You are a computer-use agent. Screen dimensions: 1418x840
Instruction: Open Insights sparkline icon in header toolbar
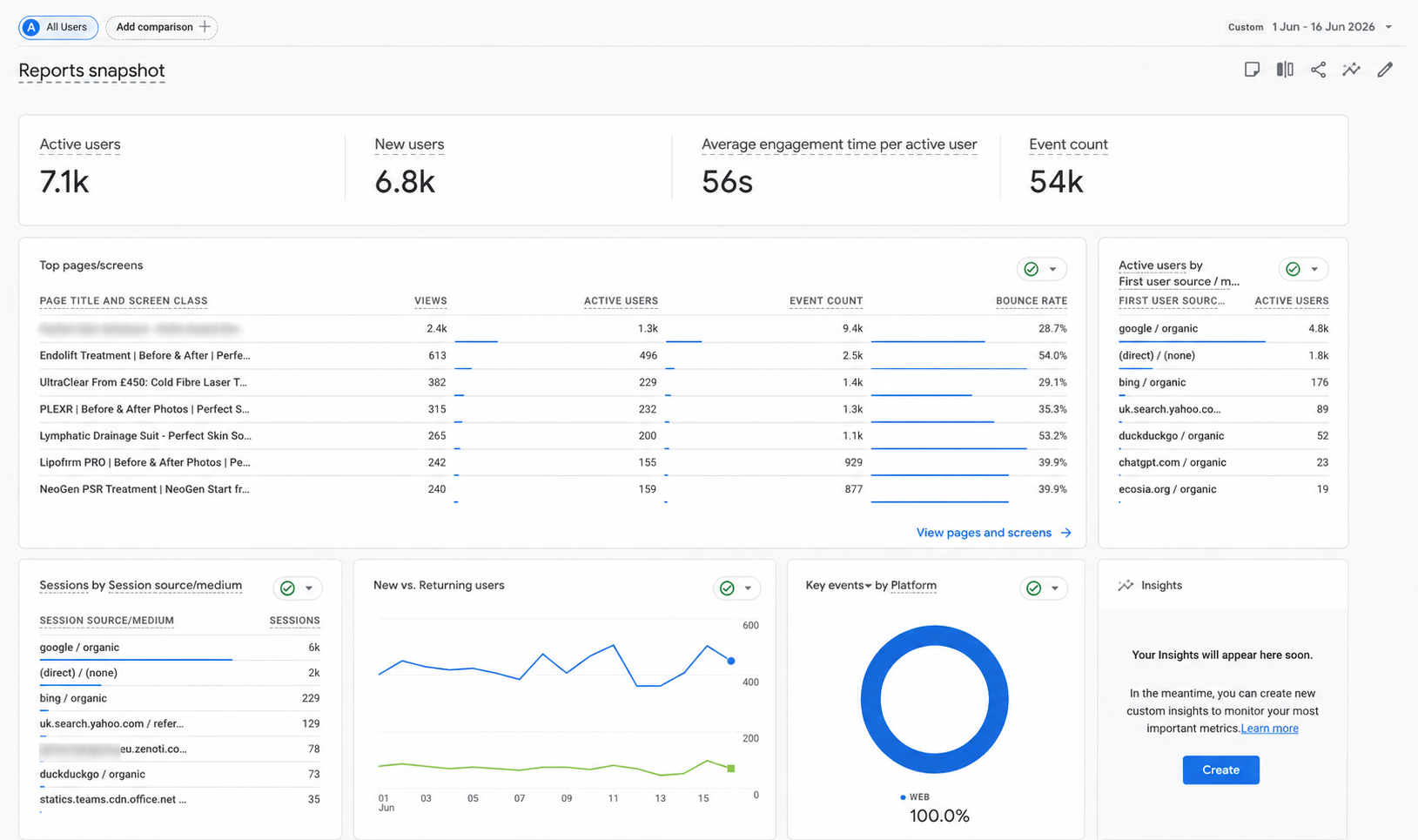[x=1351, y=70]
